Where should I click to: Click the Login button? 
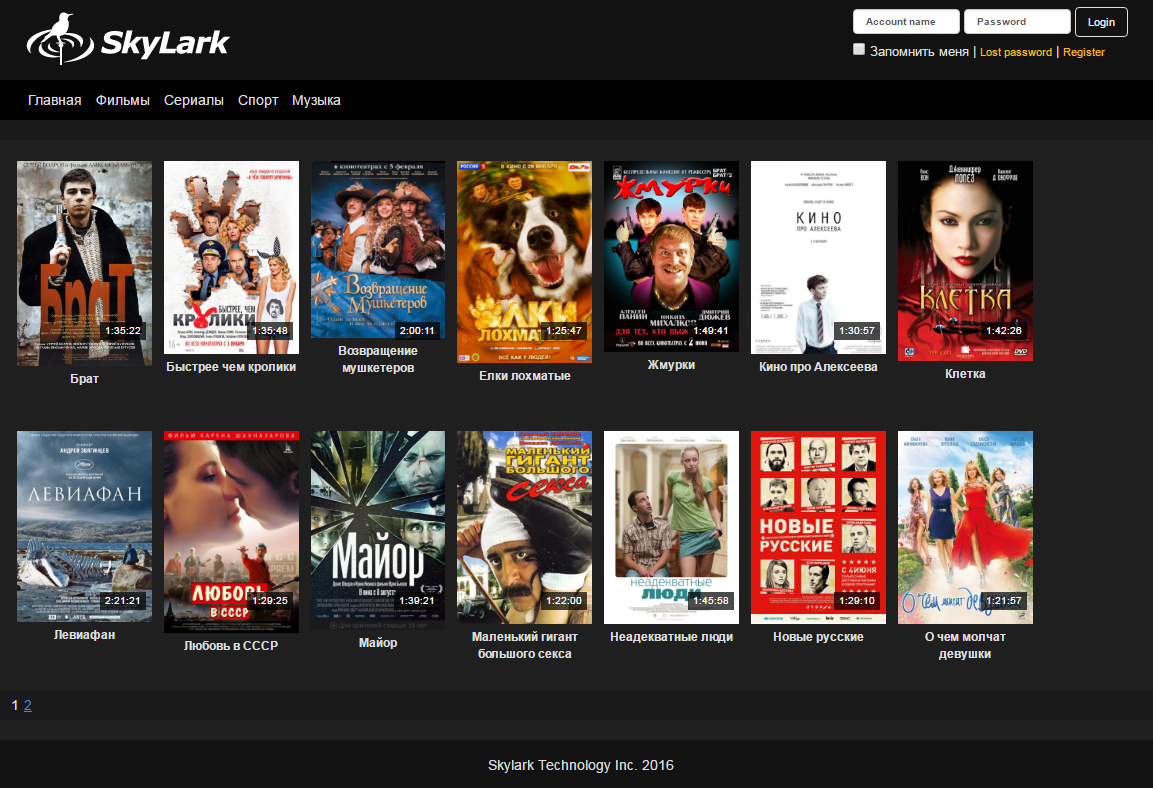(x=1101, y=22)
